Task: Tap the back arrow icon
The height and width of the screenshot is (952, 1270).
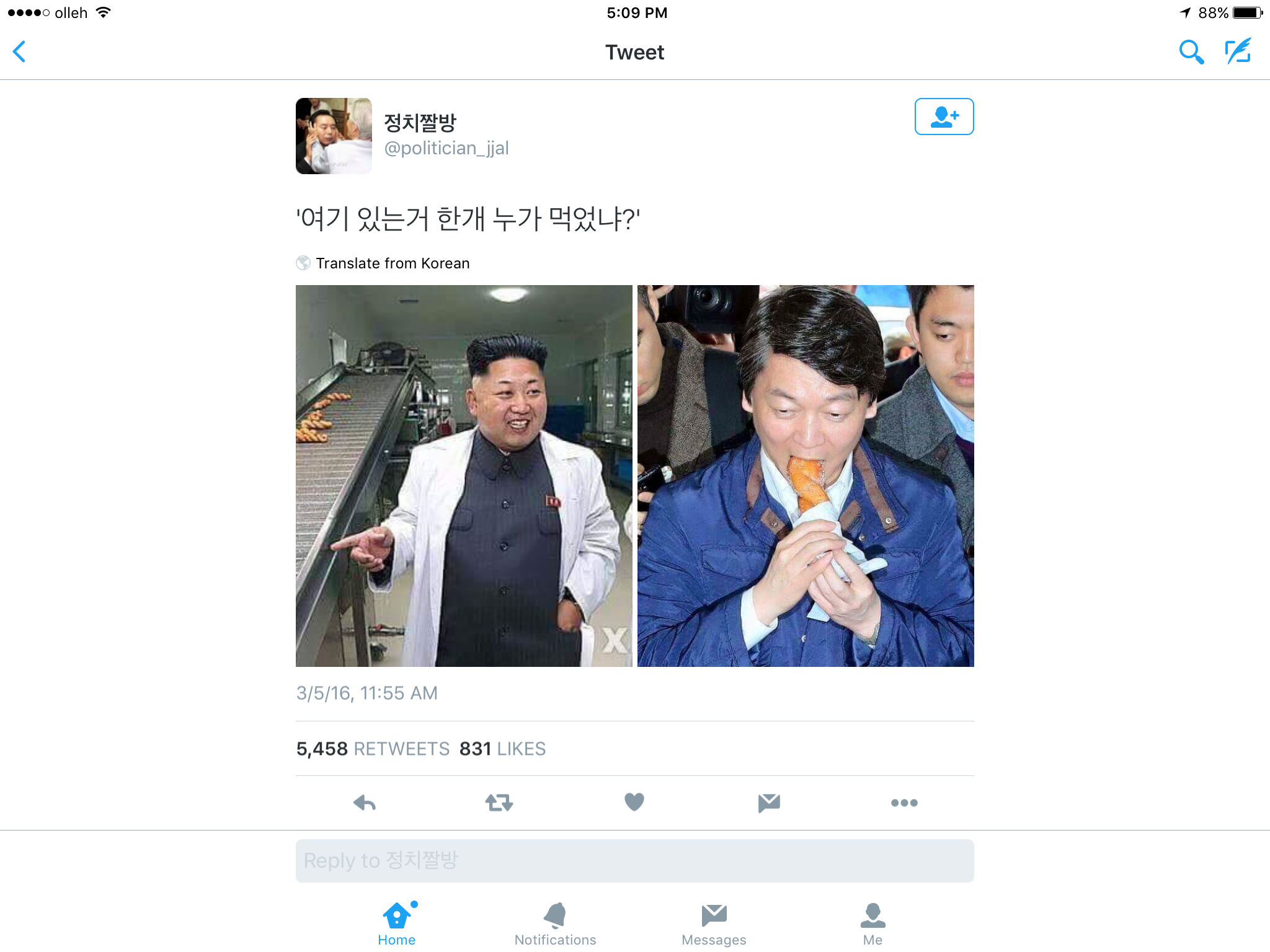Action: point(19,51)
